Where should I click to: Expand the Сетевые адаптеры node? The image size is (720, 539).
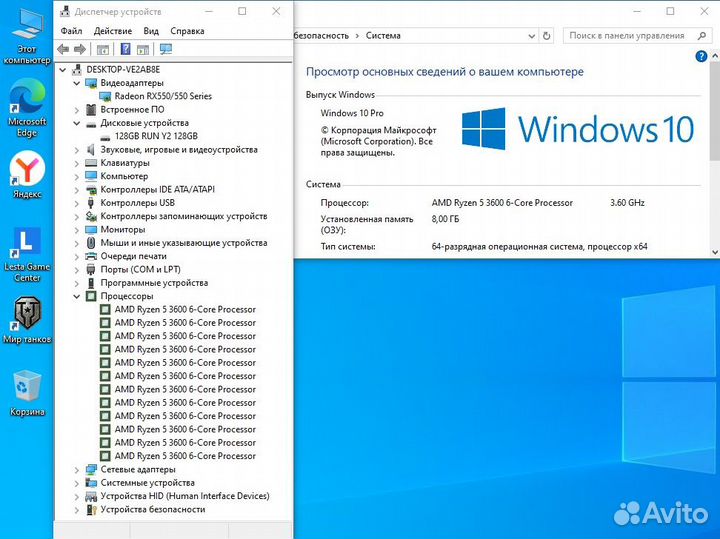[x=77, y=470]
